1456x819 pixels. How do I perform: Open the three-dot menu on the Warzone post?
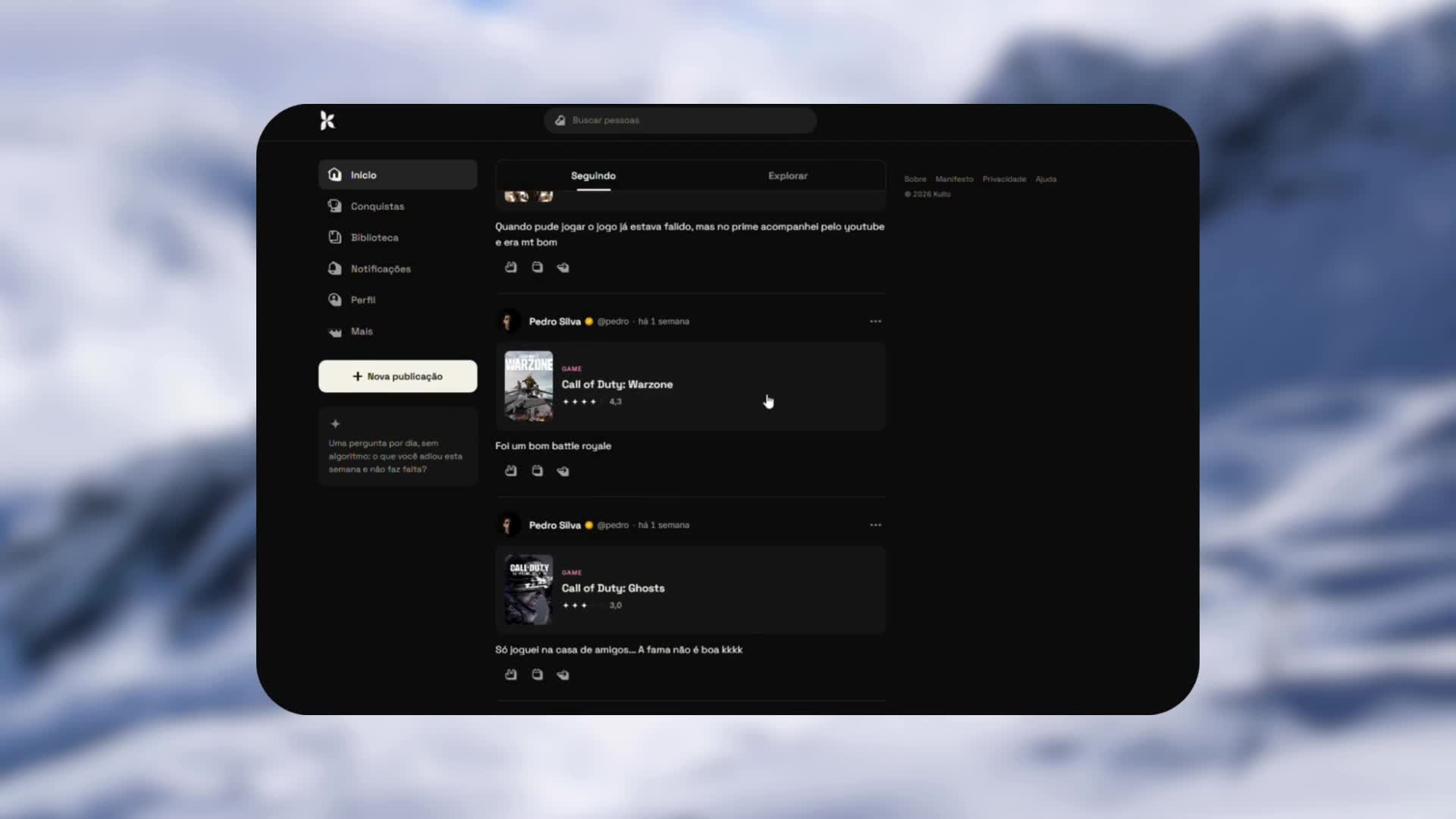(x=875, y=322)
